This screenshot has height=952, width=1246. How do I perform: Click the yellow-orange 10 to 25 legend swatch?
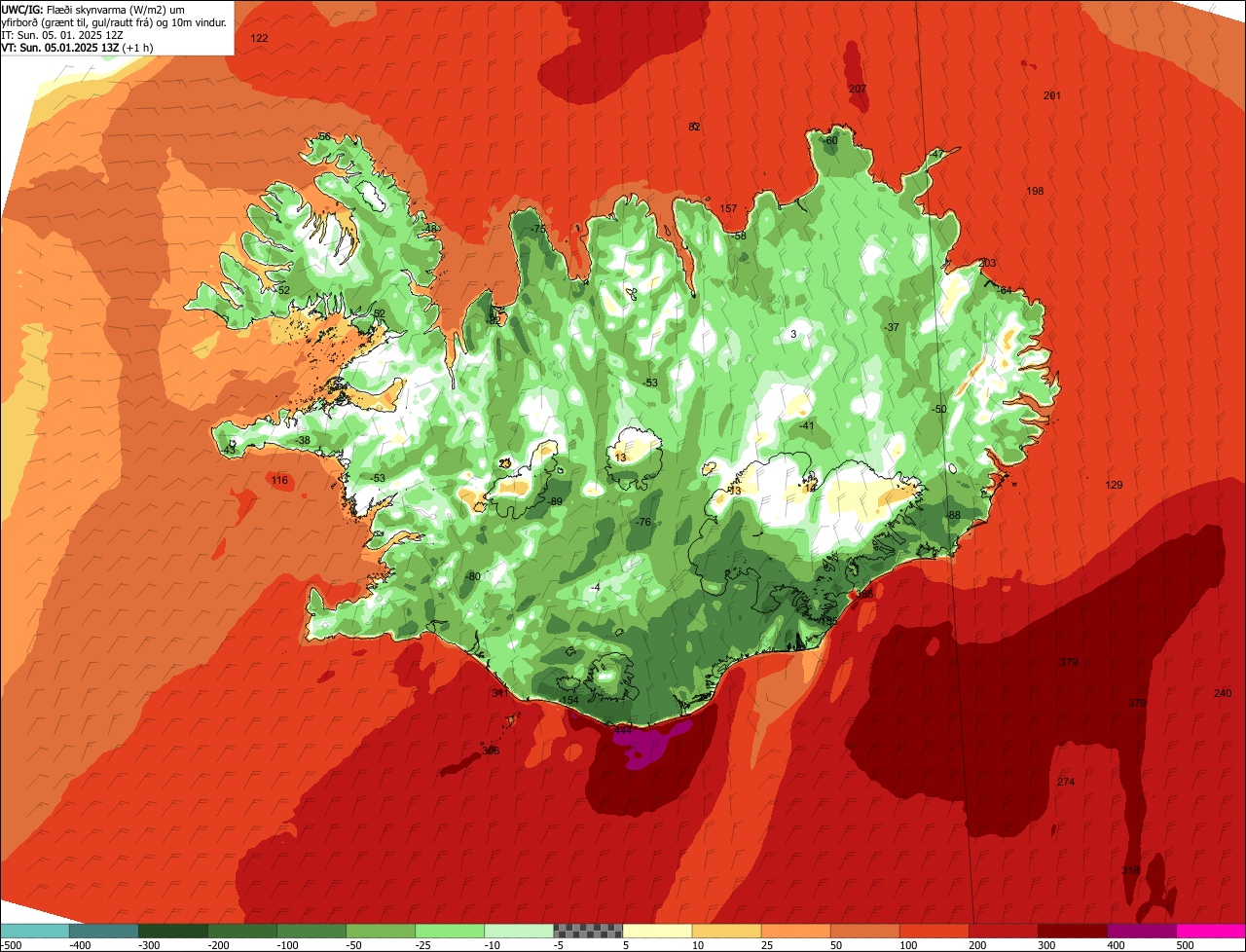coord(726,931)
